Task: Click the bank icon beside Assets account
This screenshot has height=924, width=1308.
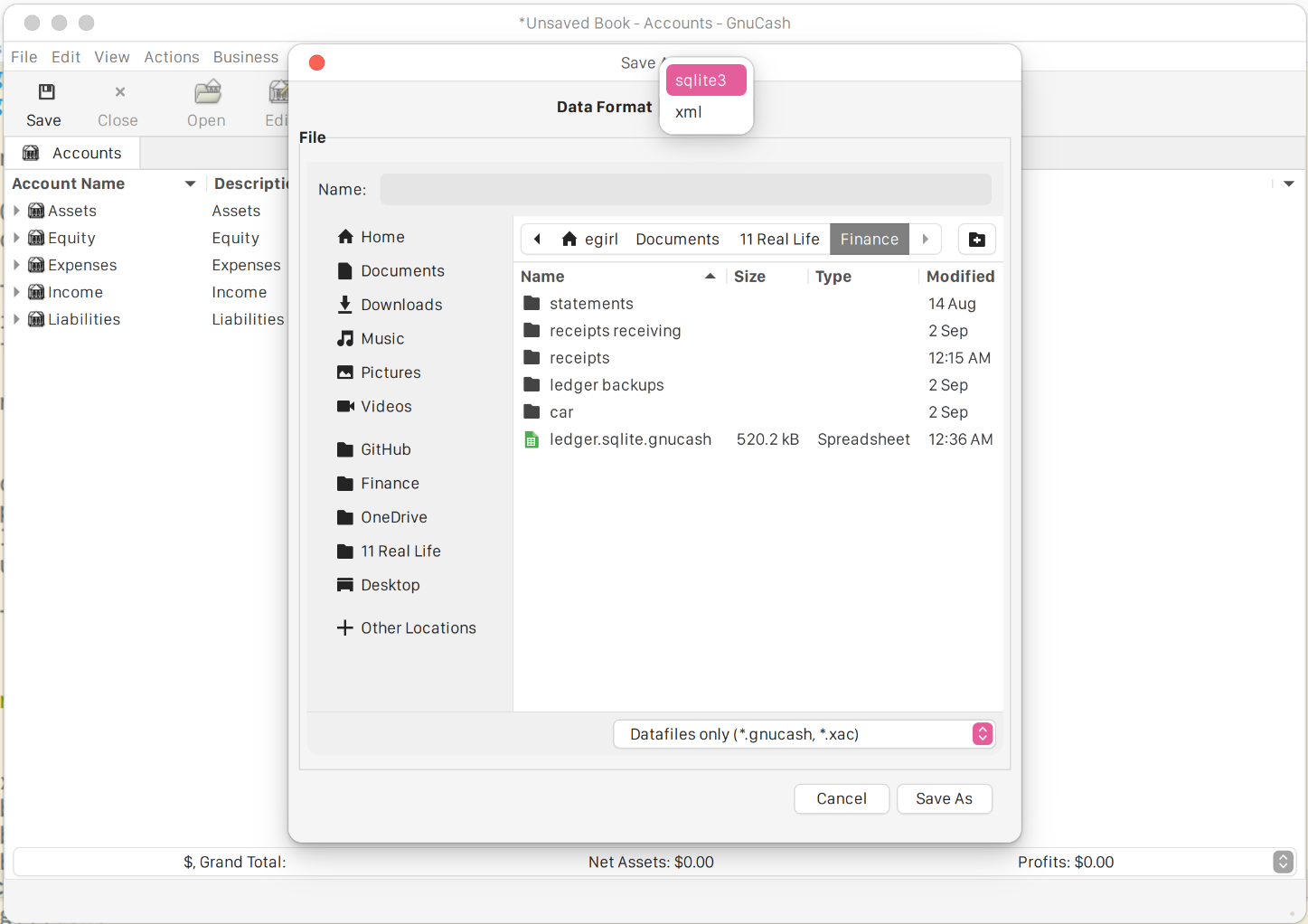Action: pyautogui.click(x=35, y=210)
